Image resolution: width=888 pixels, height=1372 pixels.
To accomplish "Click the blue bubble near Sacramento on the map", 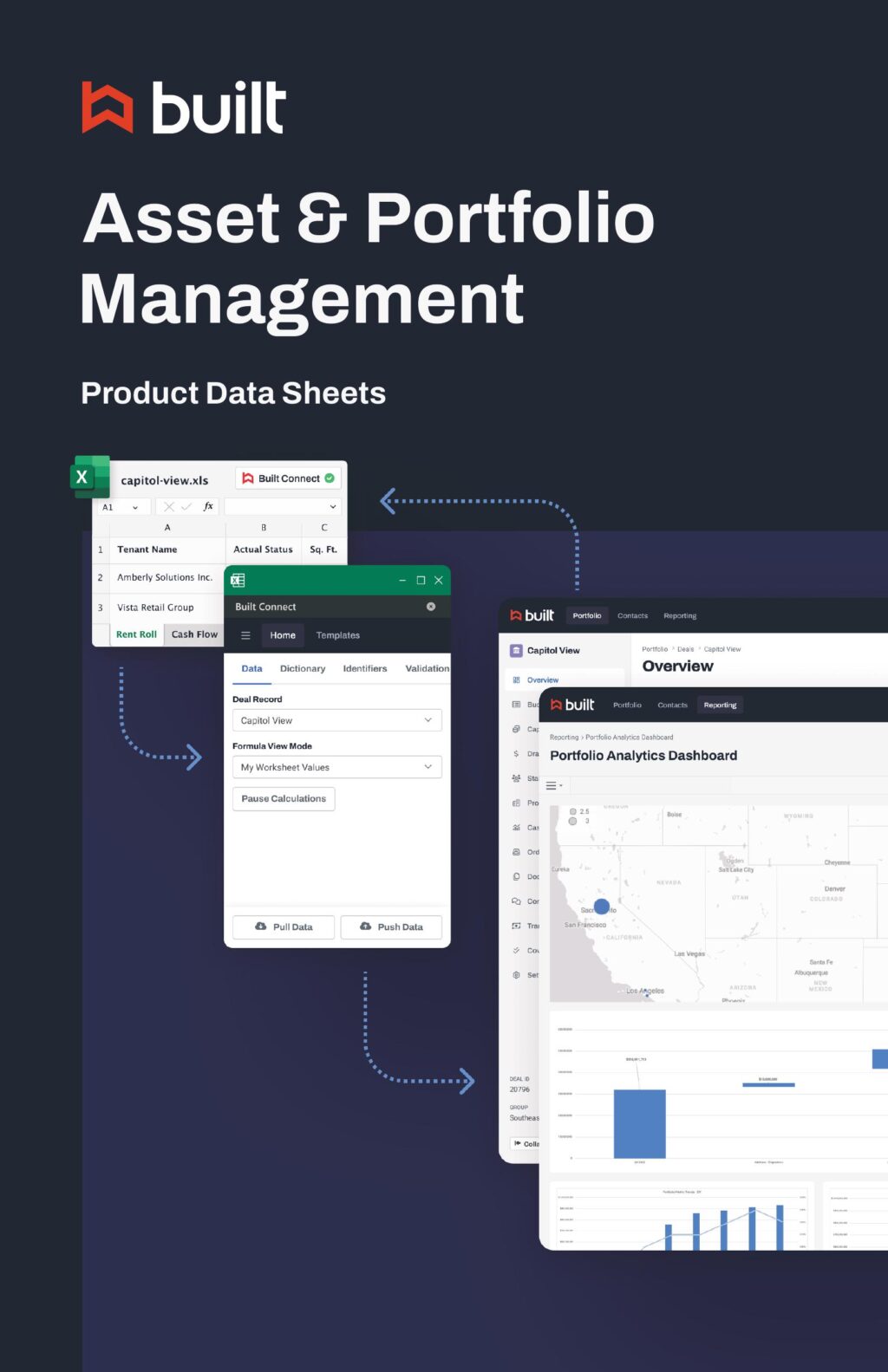I will pyautogui.click(x=602, y=907).
